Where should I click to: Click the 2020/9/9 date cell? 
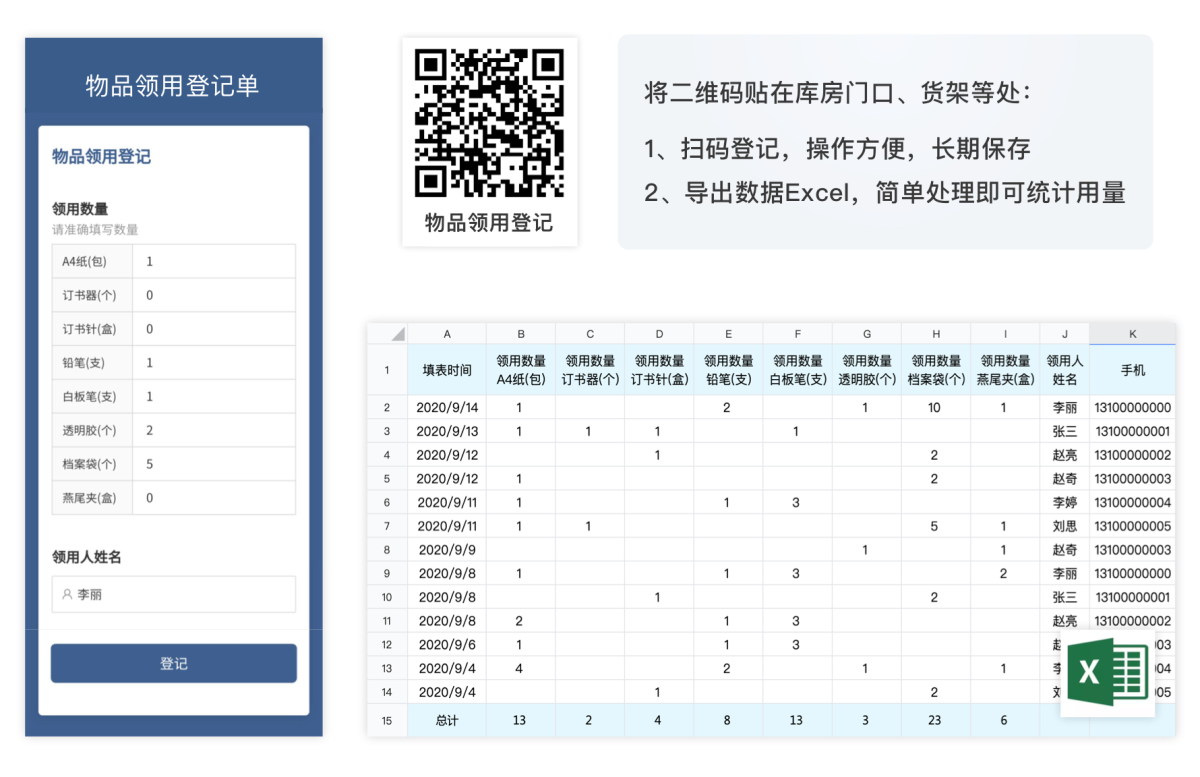click(x=447, y=550)
